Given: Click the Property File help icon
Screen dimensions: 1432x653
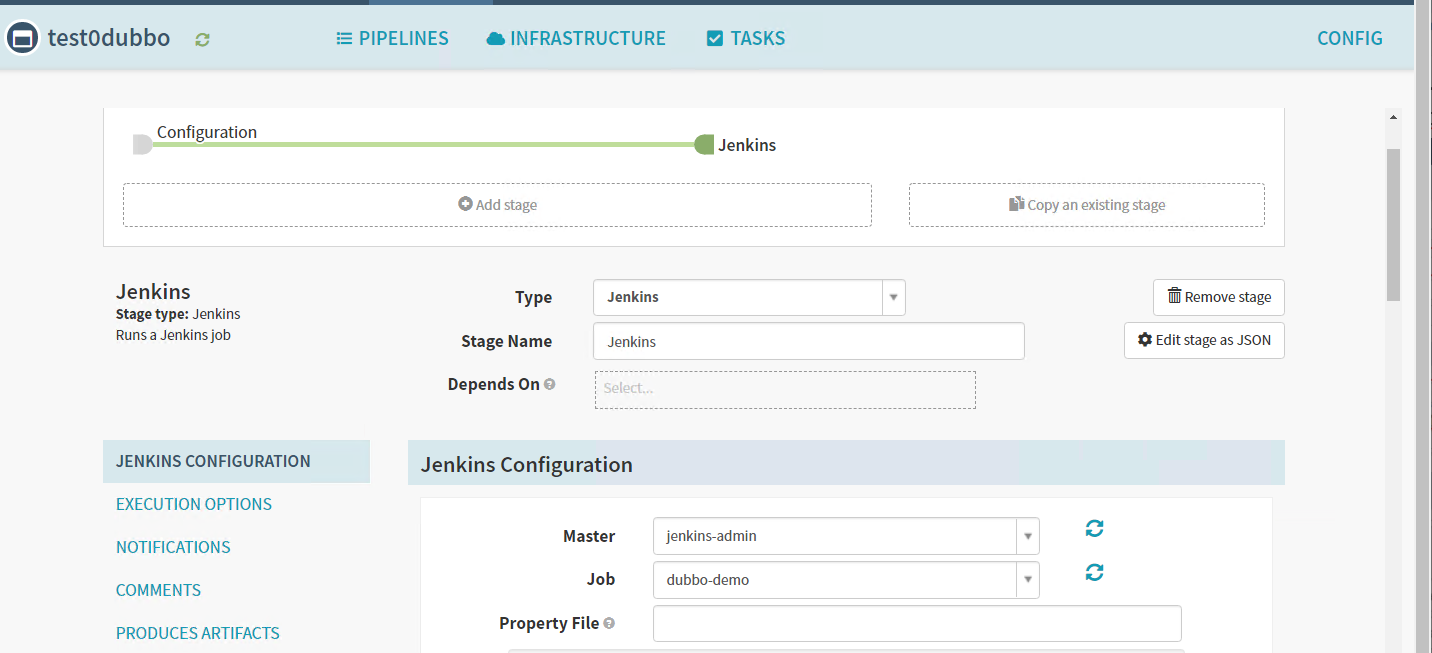Looking at the screenshot, I should pos(609,624).
